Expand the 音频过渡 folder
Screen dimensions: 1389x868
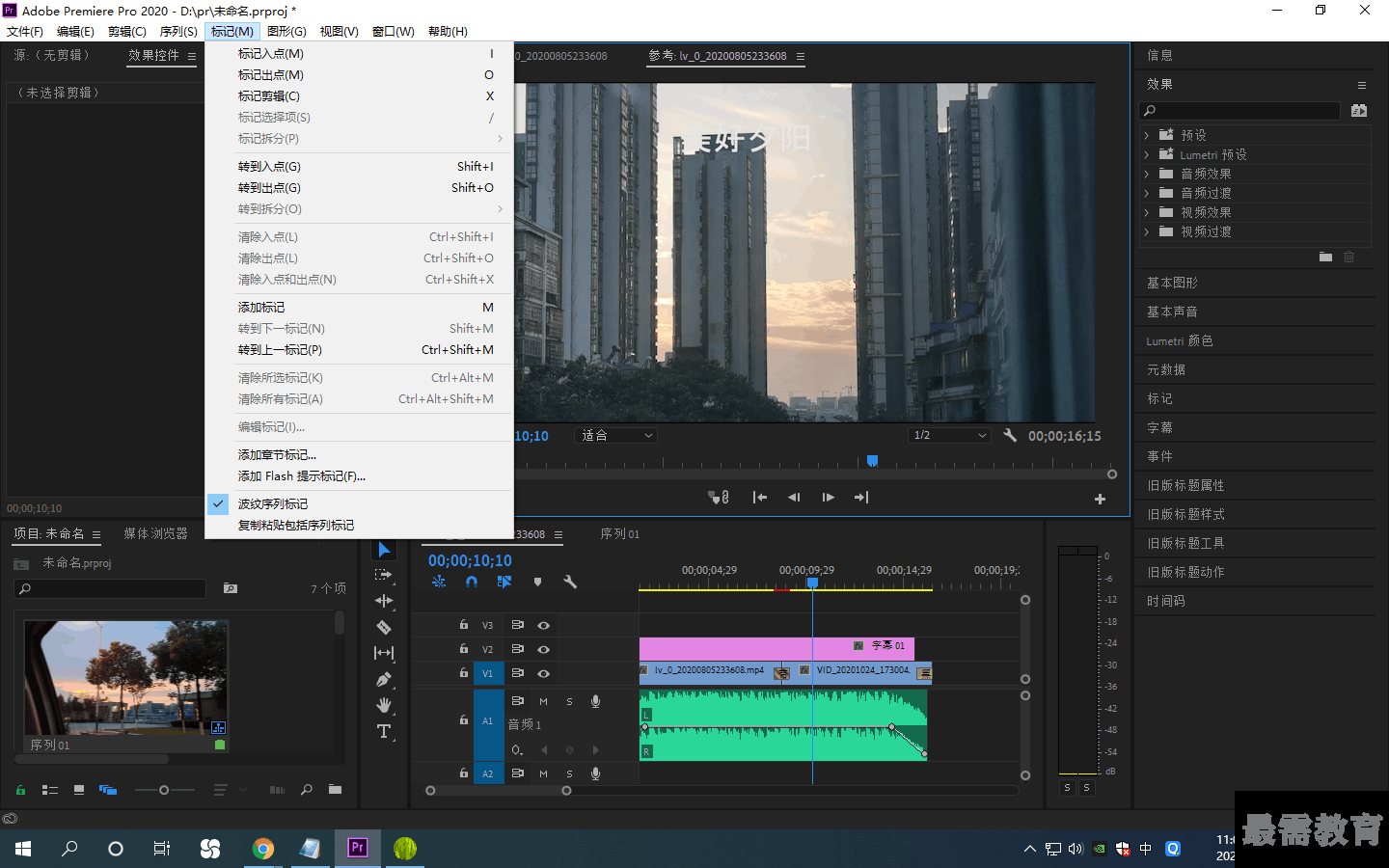(x=1146, y=193)
